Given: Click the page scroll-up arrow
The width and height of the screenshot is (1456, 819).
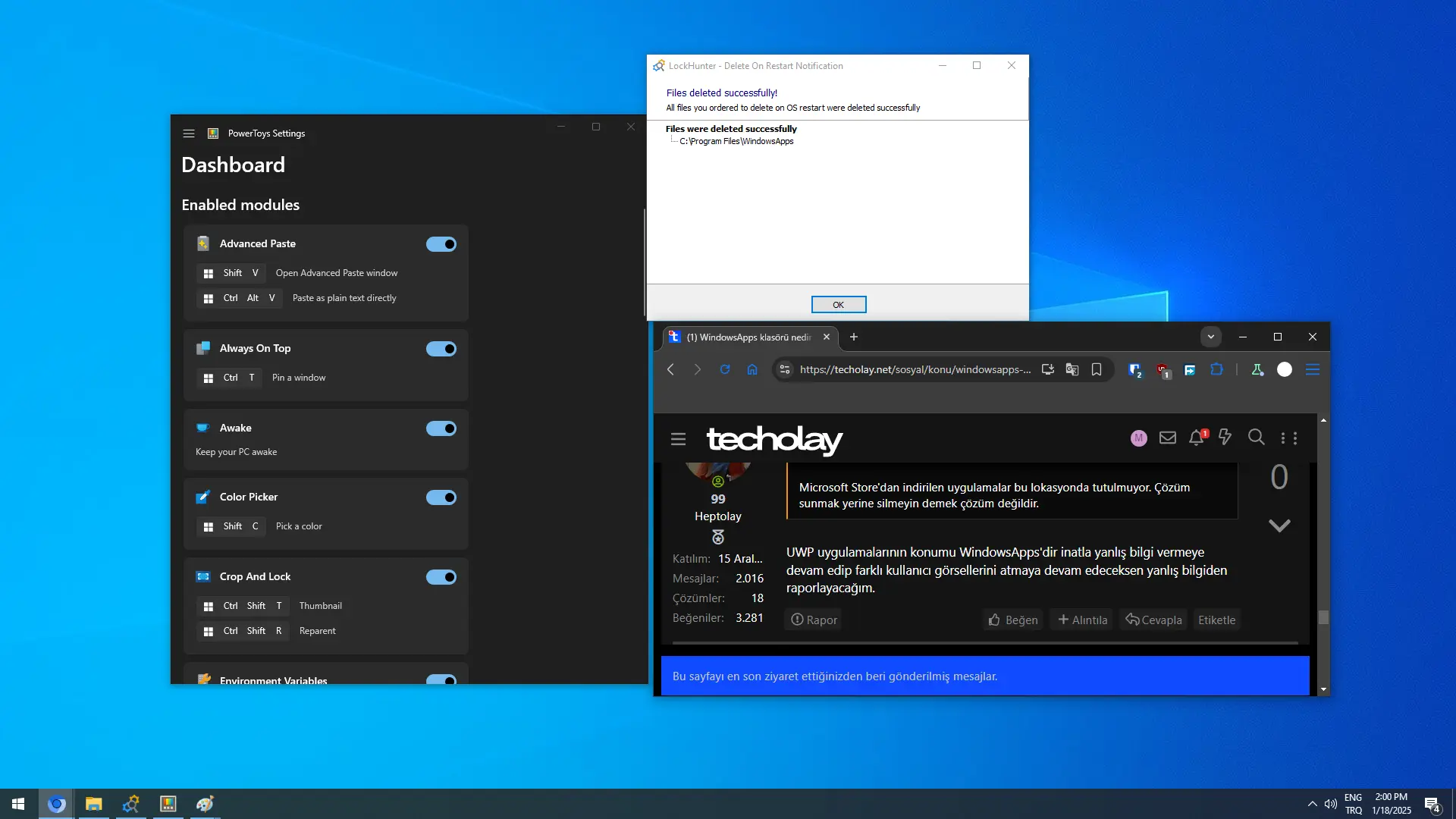Looking at the screenshot, I should [1323, 420].
